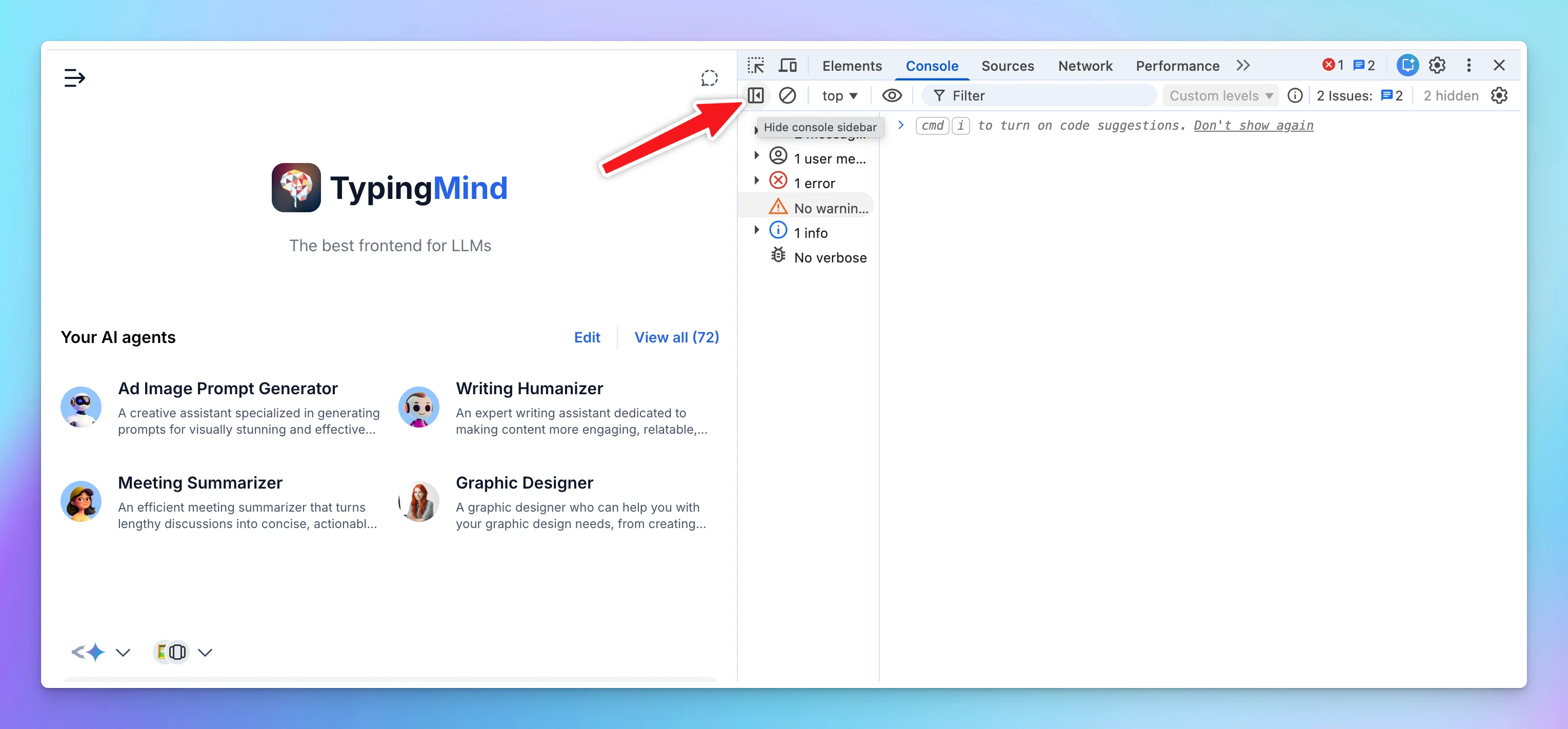This screenshot has width=1568, height=729.
Task: Open the Custom levels dropdown
Action: [x=1220, y=95]
